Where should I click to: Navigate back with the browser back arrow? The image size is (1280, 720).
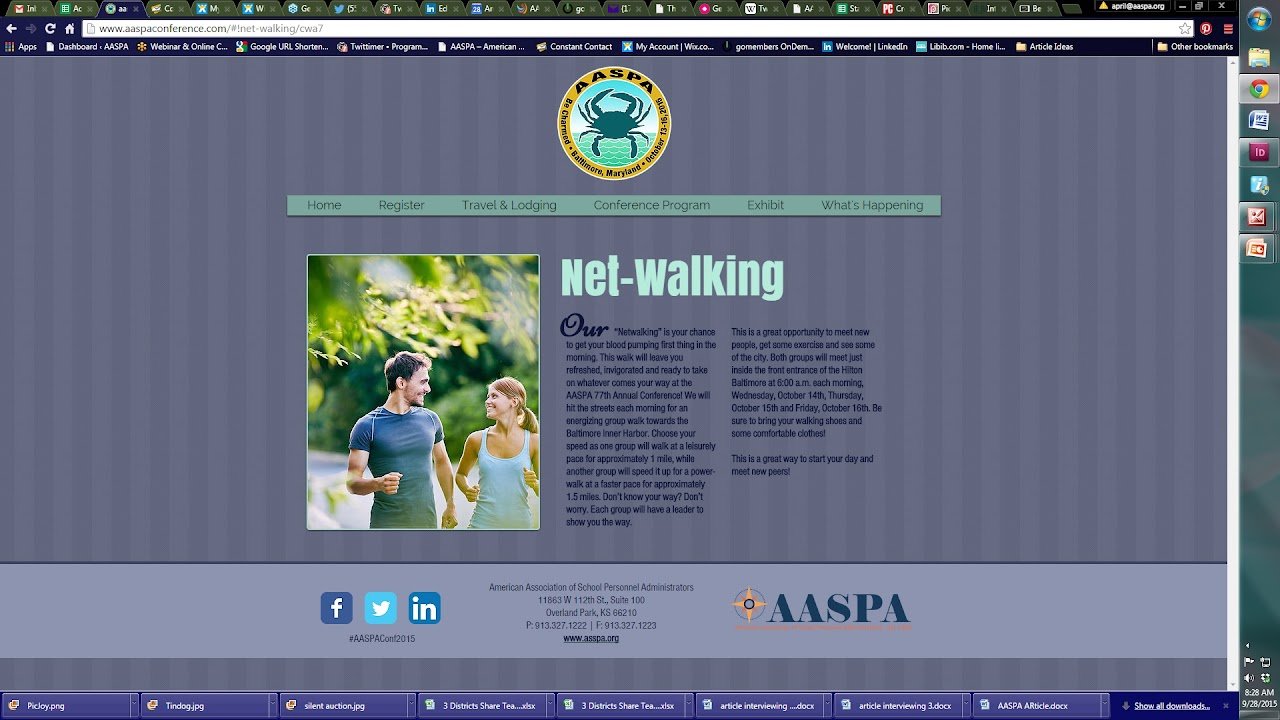[10, 28]
